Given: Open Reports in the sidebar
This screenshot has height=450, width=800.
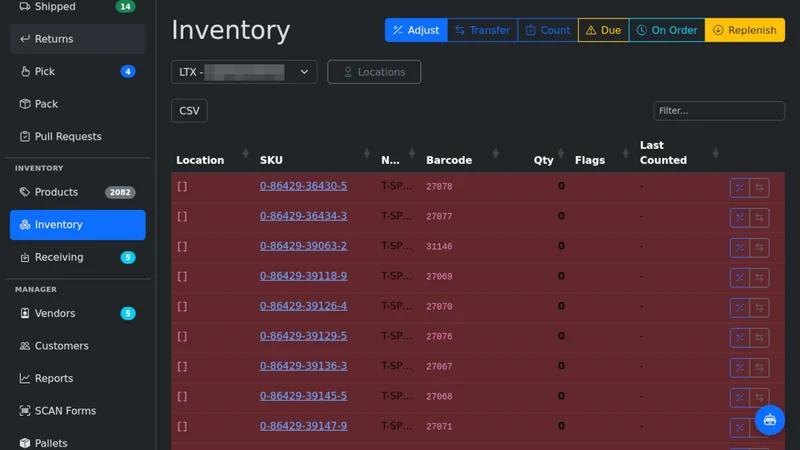Looking at the screenshot, I should pos(78,379).
